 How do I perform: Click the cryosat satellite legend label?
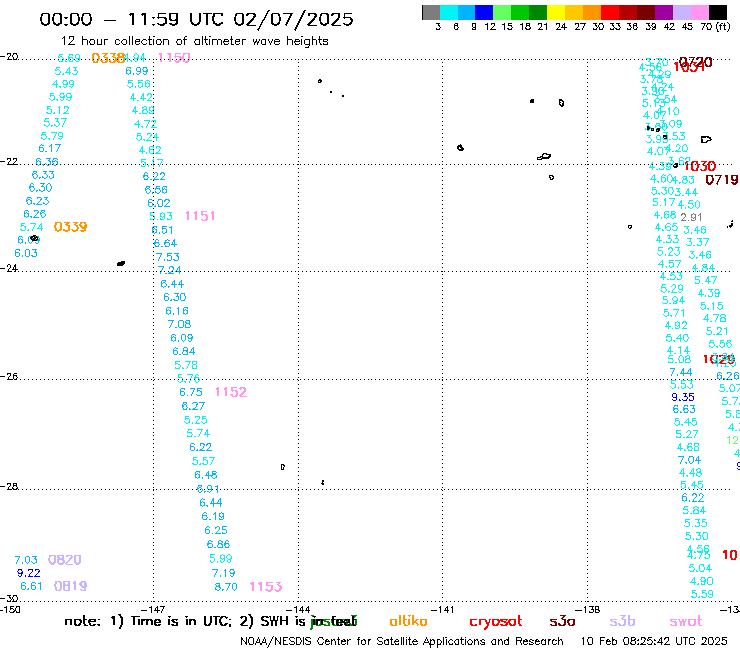pyautogui.click(x=496, y=622)
